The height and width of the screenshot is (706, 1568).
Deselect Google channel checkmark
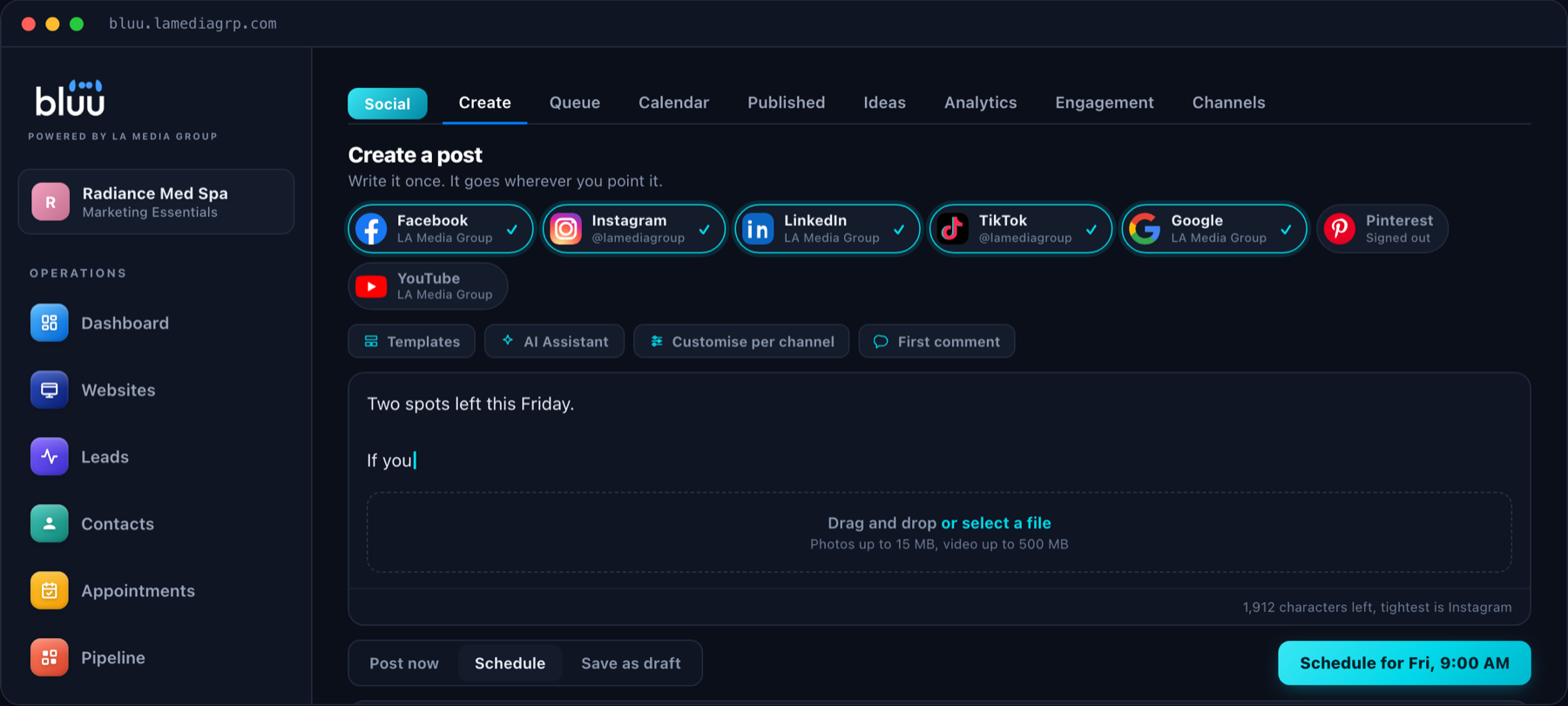point(1286,230)
